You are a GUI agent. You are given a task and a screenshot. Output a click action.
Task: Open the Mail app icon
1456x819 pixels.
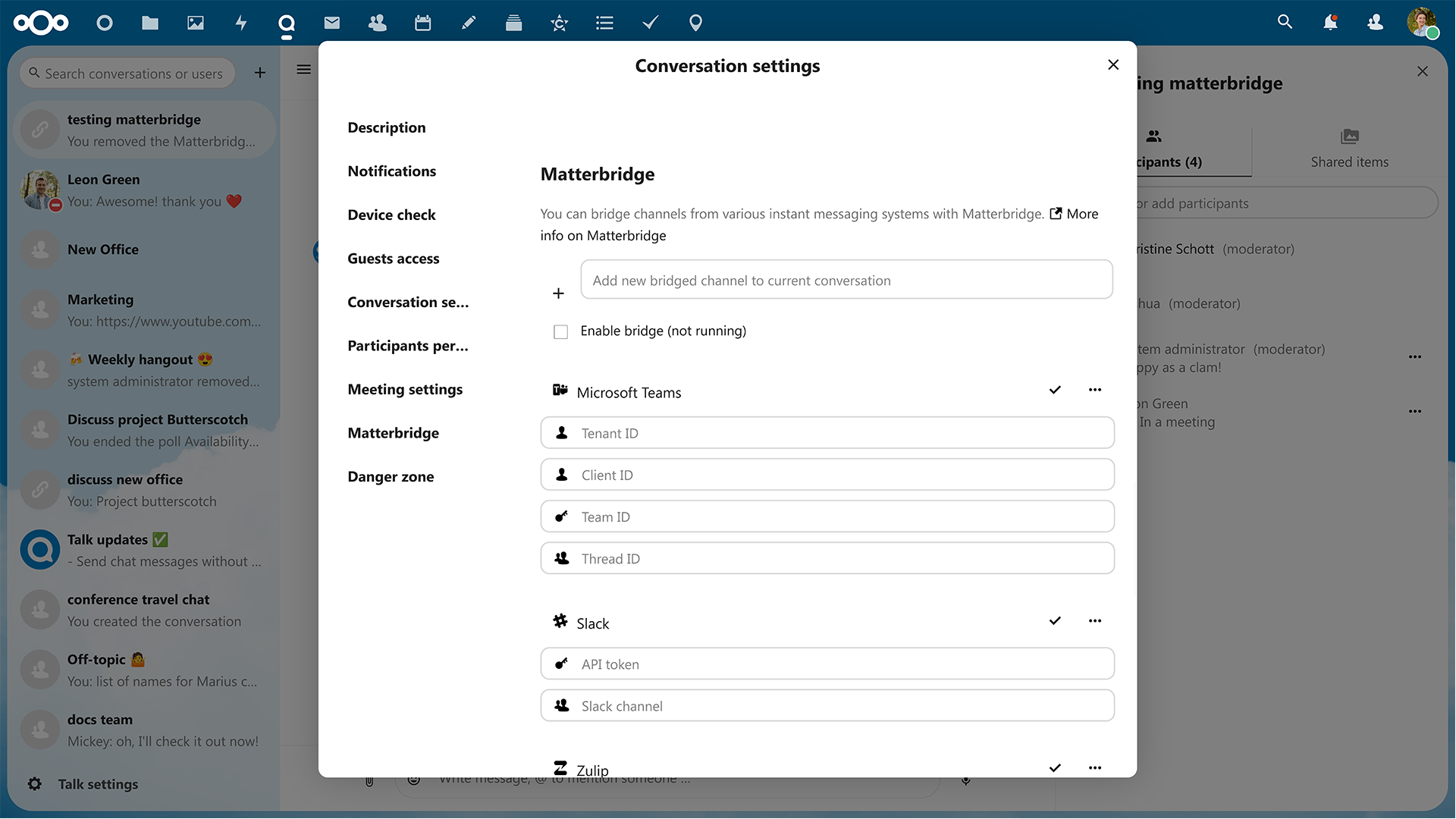click(332, 23)
